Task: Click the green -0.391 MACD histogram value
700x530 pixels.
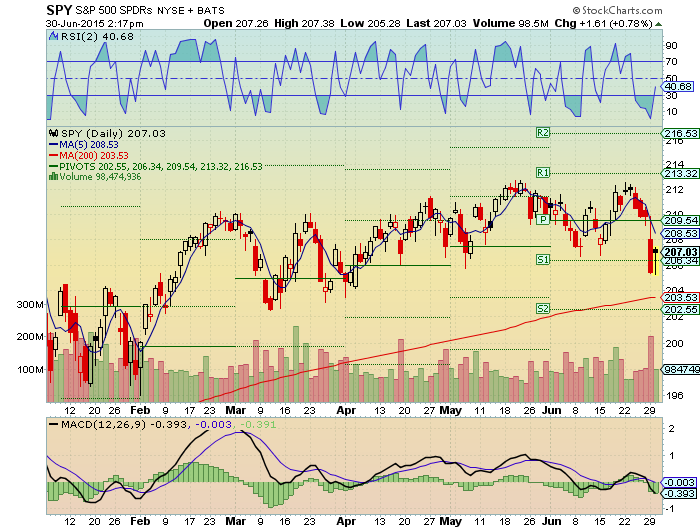Action: click(258, 424)
